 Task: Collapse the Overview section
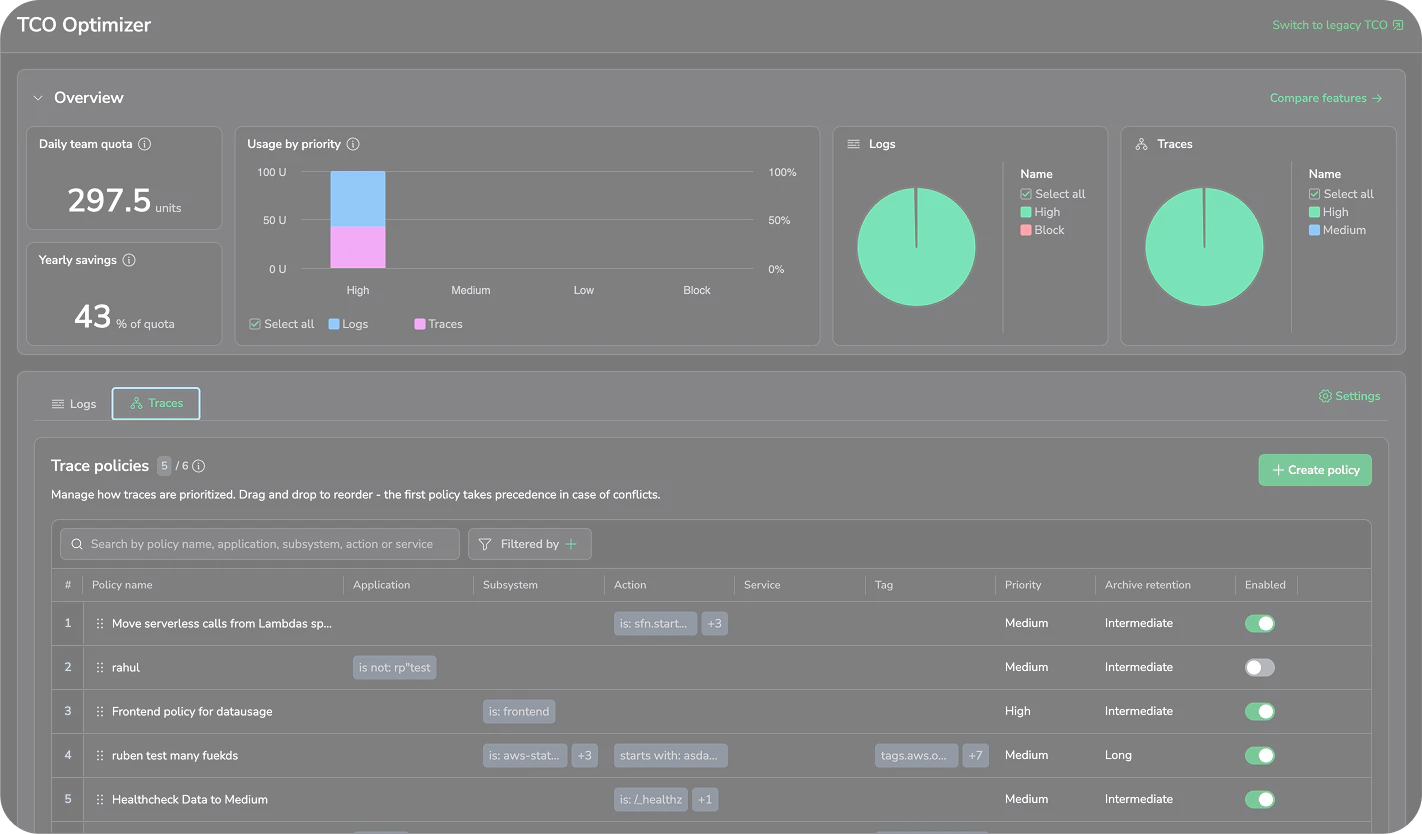(x=38, y=98)
